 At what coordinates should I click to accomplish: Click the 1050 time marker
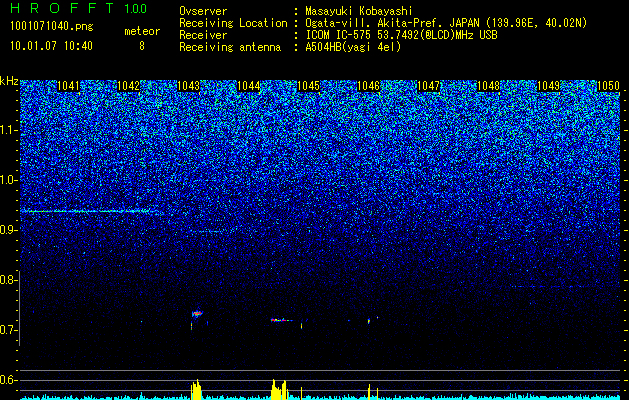(608, 86)
